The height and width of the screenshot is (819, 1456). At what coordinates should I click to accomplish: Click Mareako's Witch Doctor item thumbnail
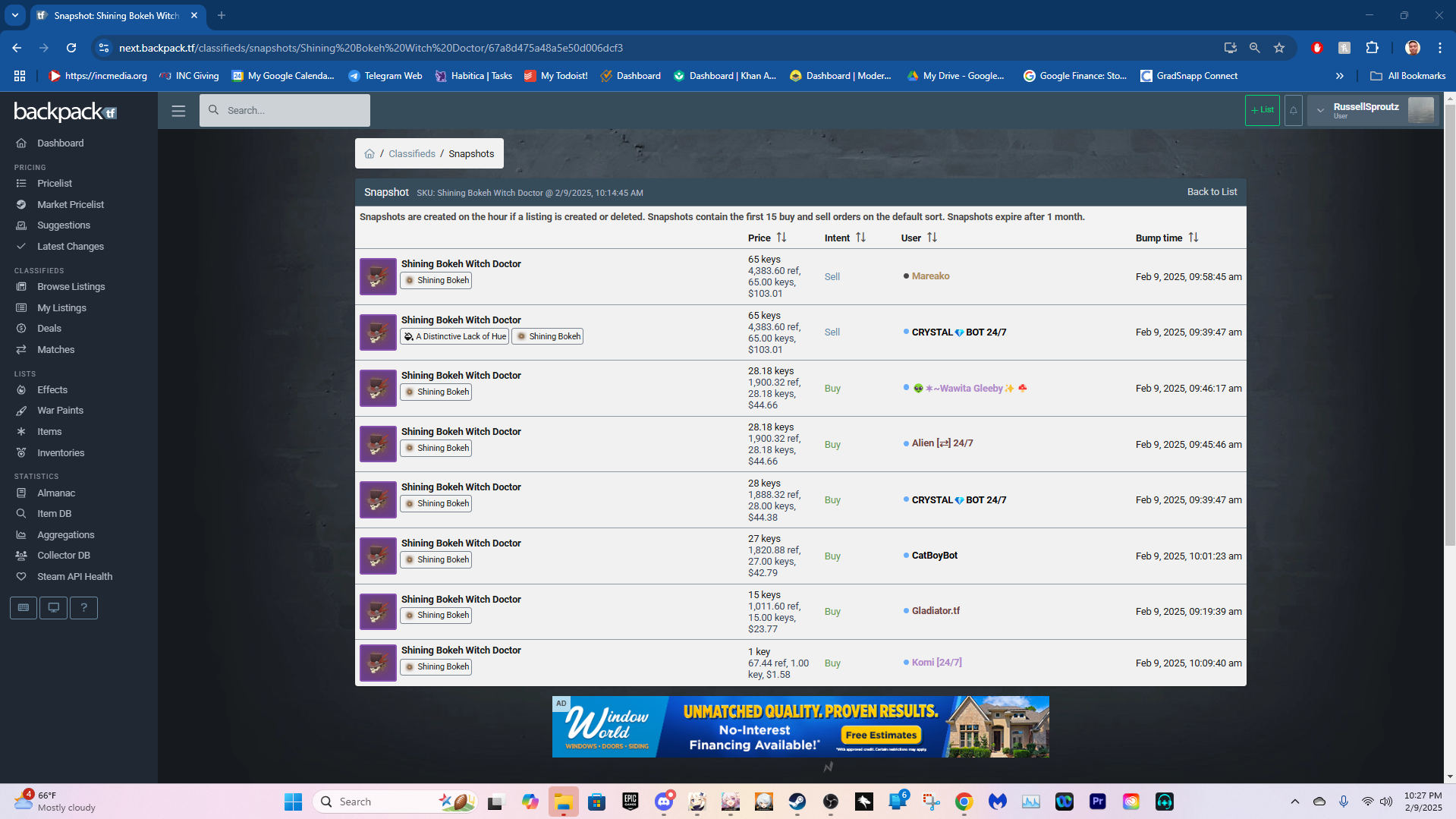click(378, 276)
